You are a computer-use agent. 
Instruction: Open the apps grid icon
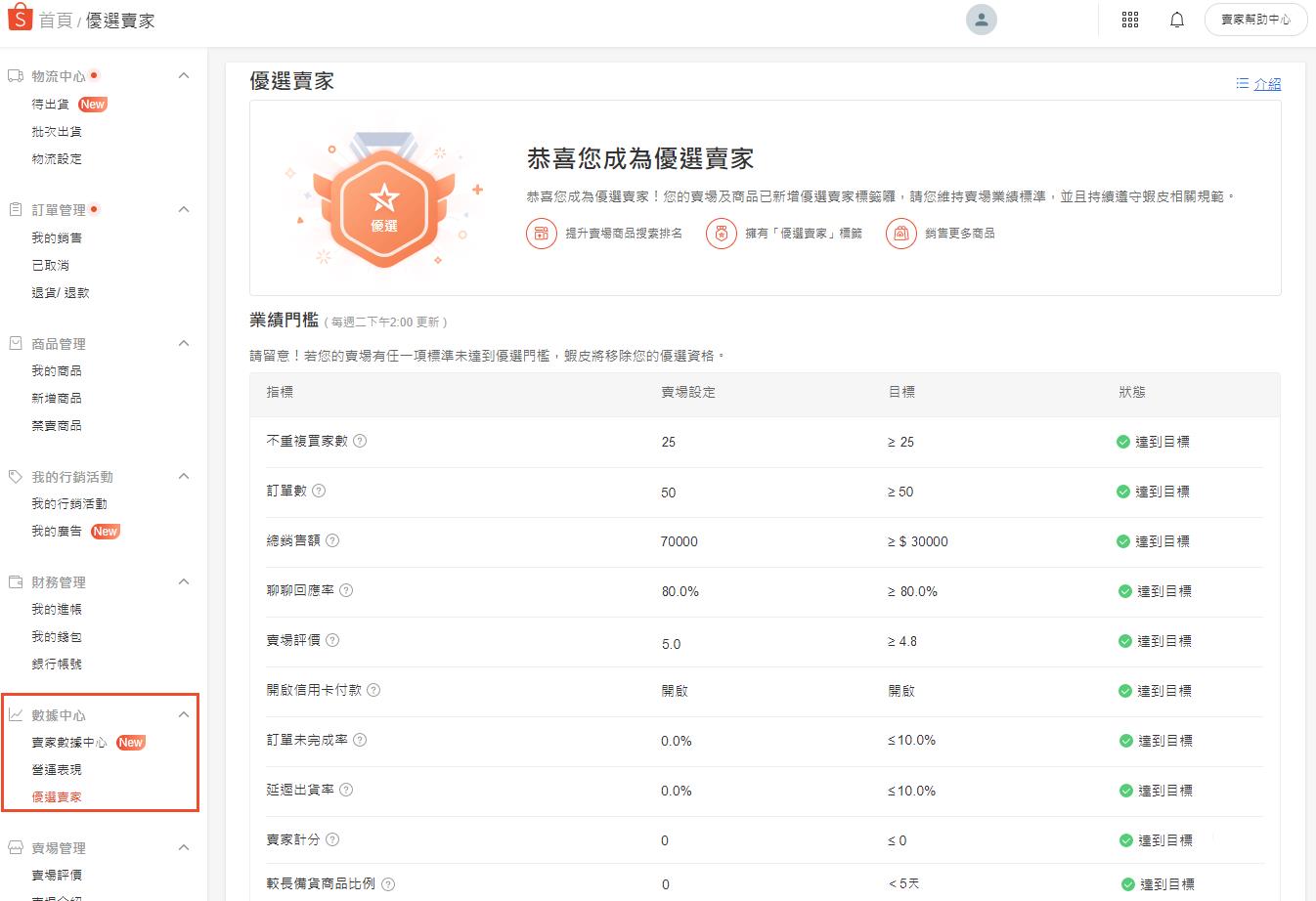1130,20
